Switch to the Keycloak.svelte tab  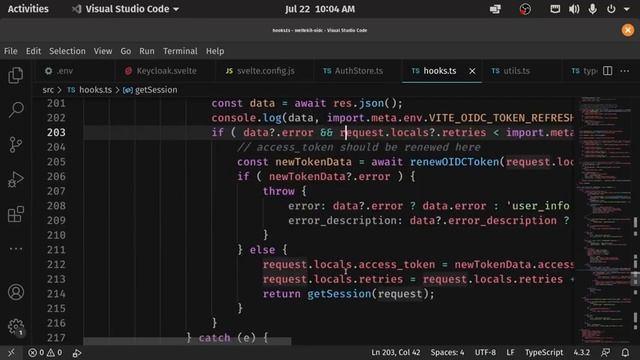[x=165, y=71]
